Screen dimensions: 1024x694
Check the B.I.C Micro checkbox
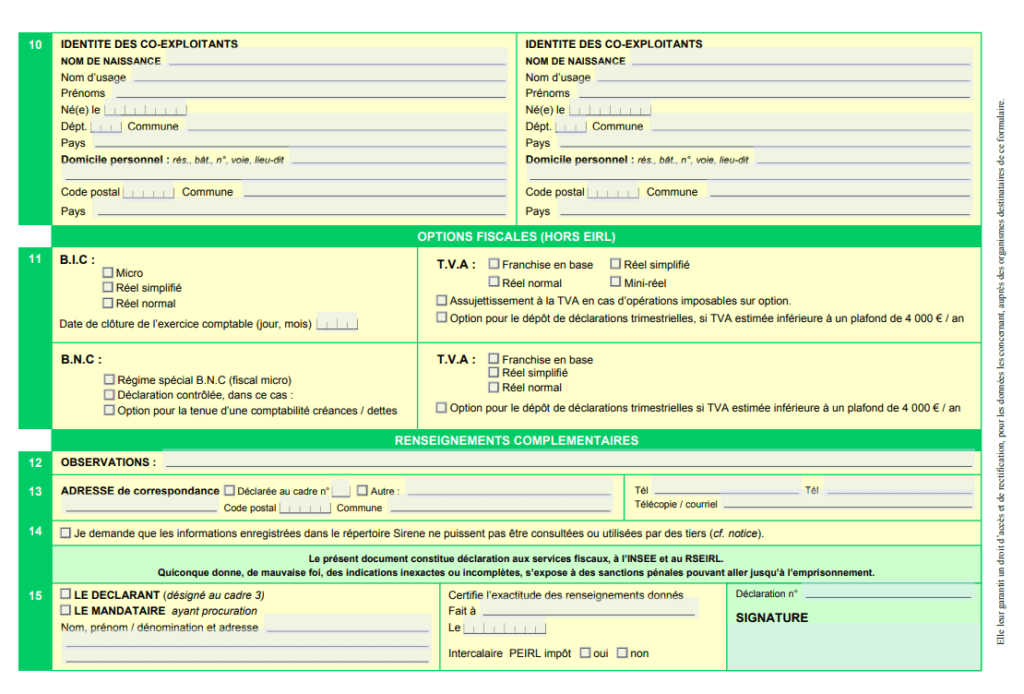point(108,272)
